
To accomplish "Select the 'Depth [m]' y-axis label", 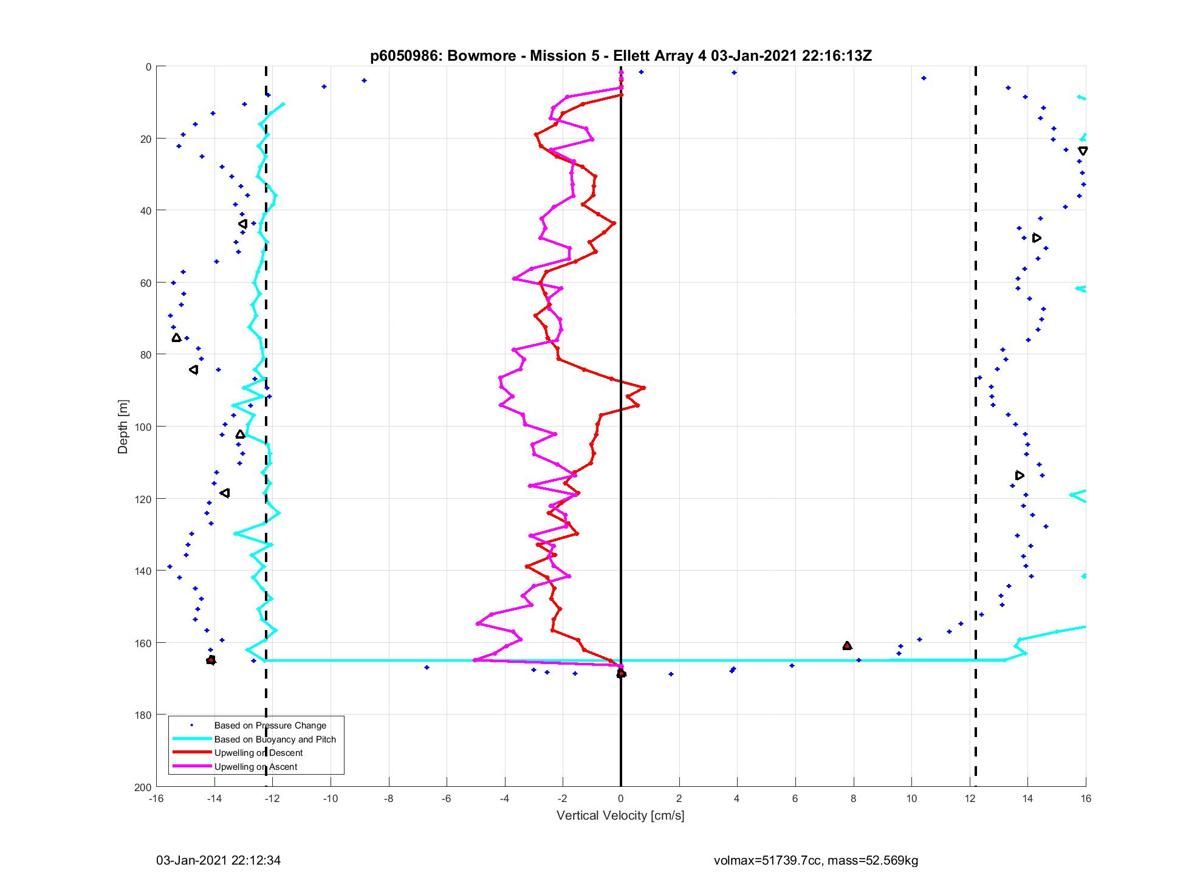I will (124, 427).
